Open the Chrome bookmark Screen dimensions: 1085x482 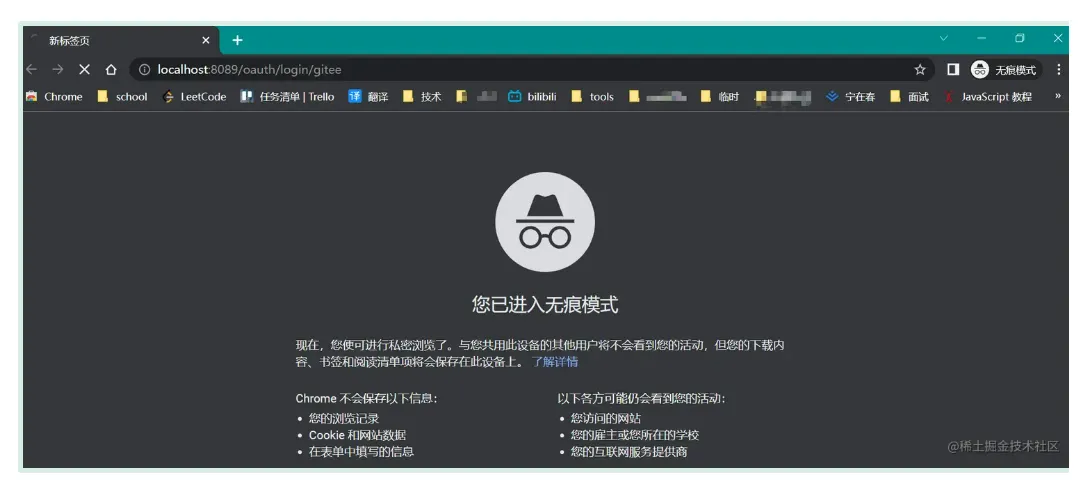(54, 97)
